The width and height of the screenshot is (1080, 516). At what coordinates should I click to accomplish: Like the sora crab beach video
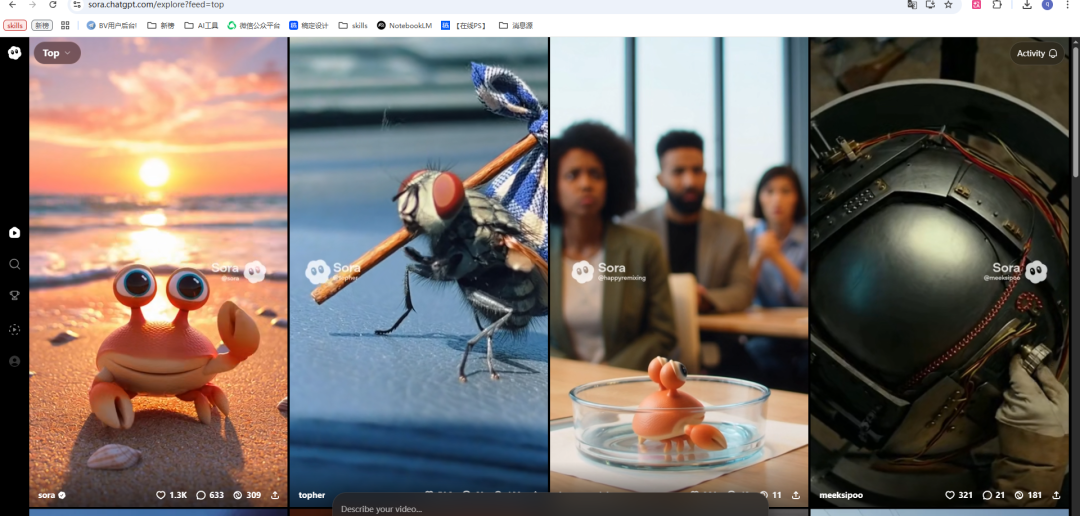pyautogui.click(x=171, y=495)
